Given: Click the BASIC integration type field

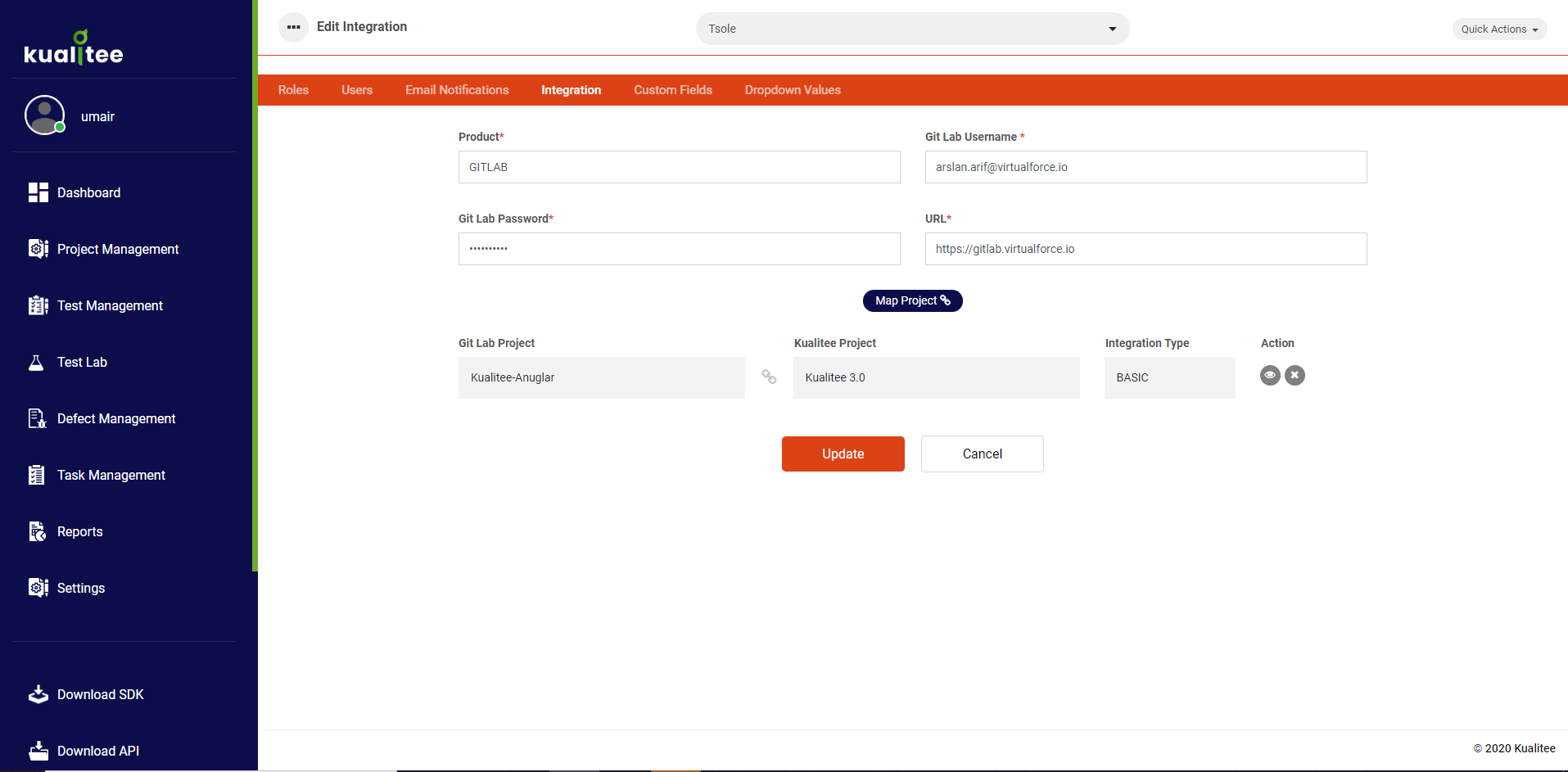Looking at the screenshot, I should (x=1170, y=377).
